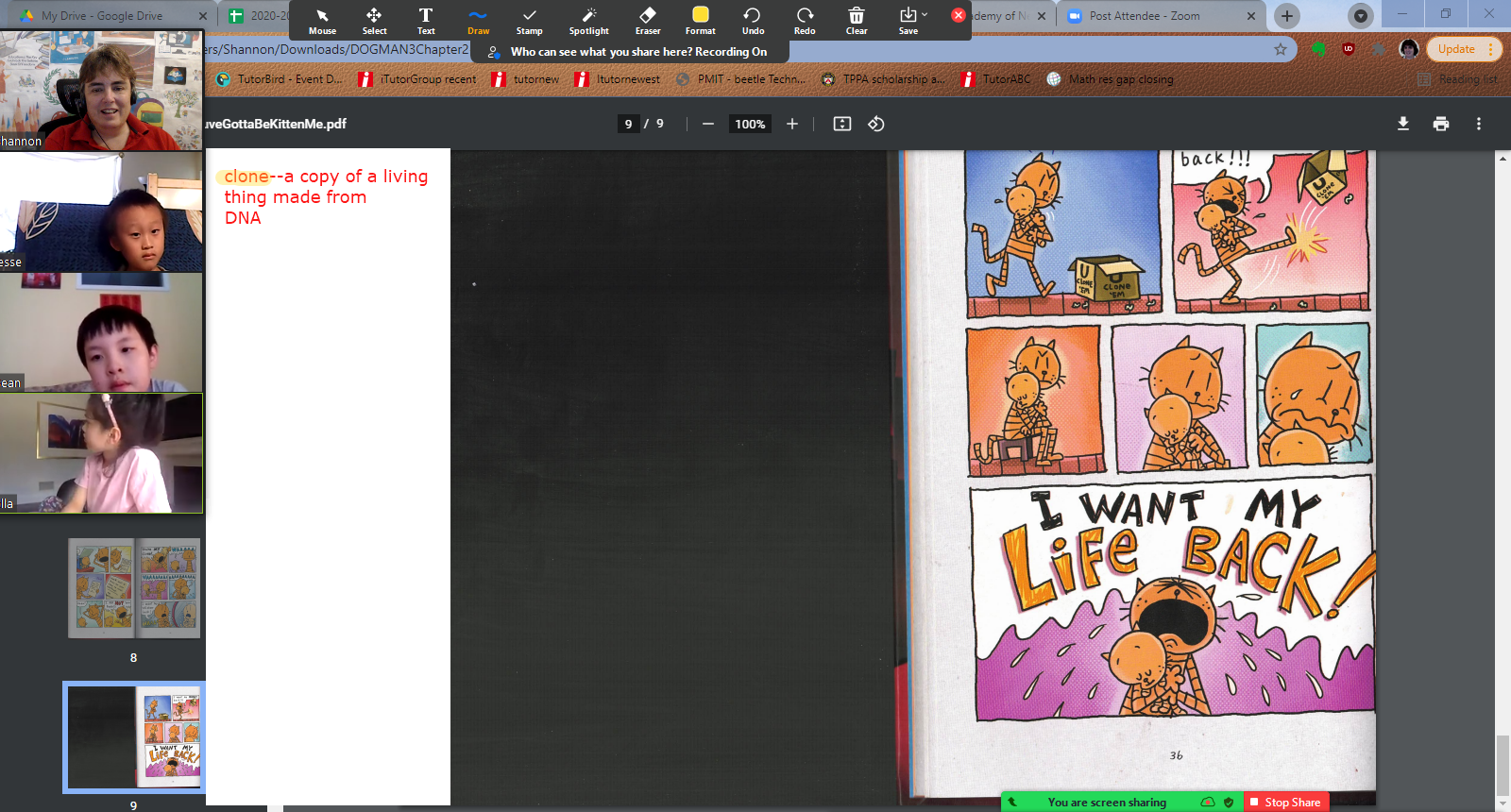Click the fit to page icon
Viewport: 1511px width, 812px height.
842,124
